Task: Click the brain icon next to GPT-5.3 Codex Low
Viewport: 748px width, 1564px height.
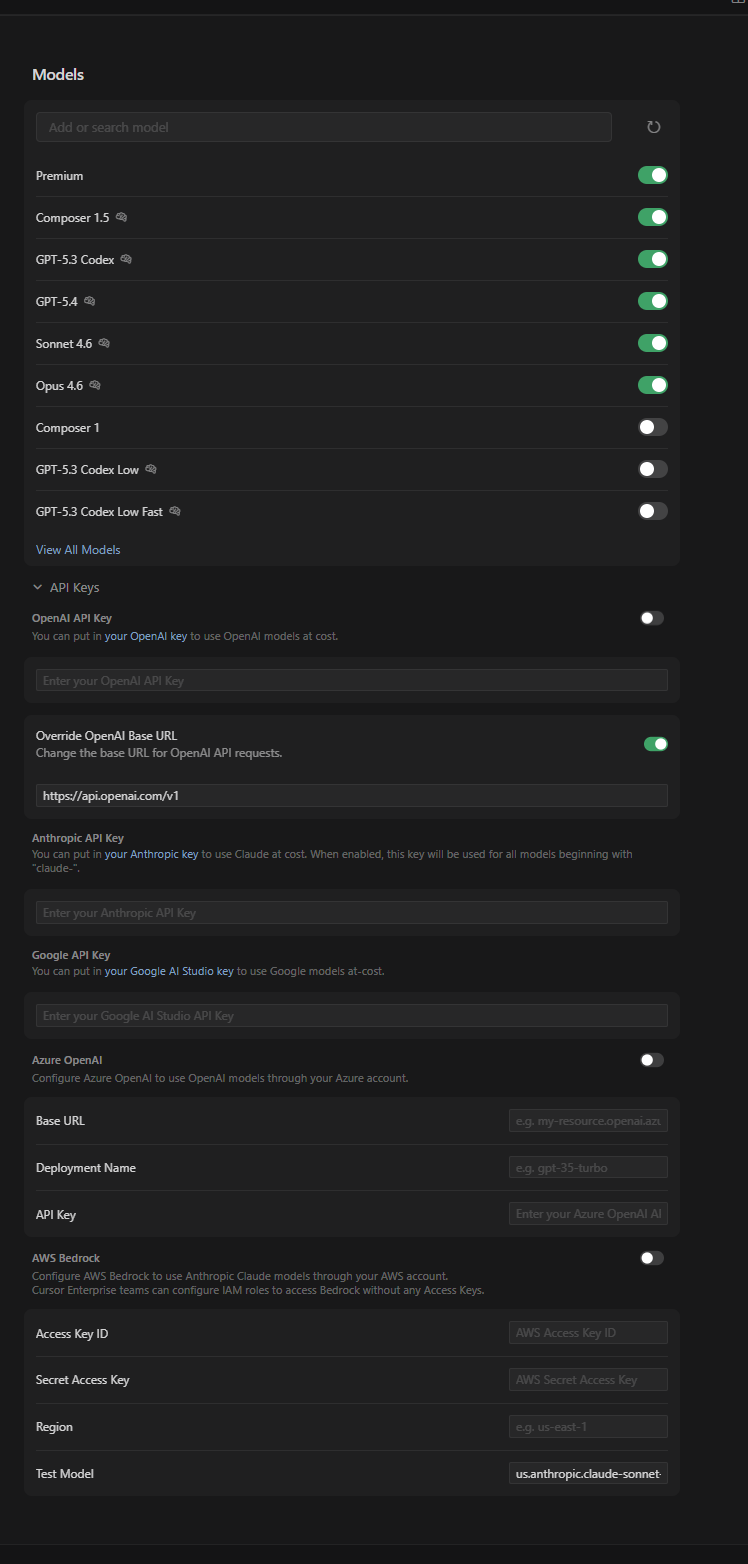Action: point(151,469)
